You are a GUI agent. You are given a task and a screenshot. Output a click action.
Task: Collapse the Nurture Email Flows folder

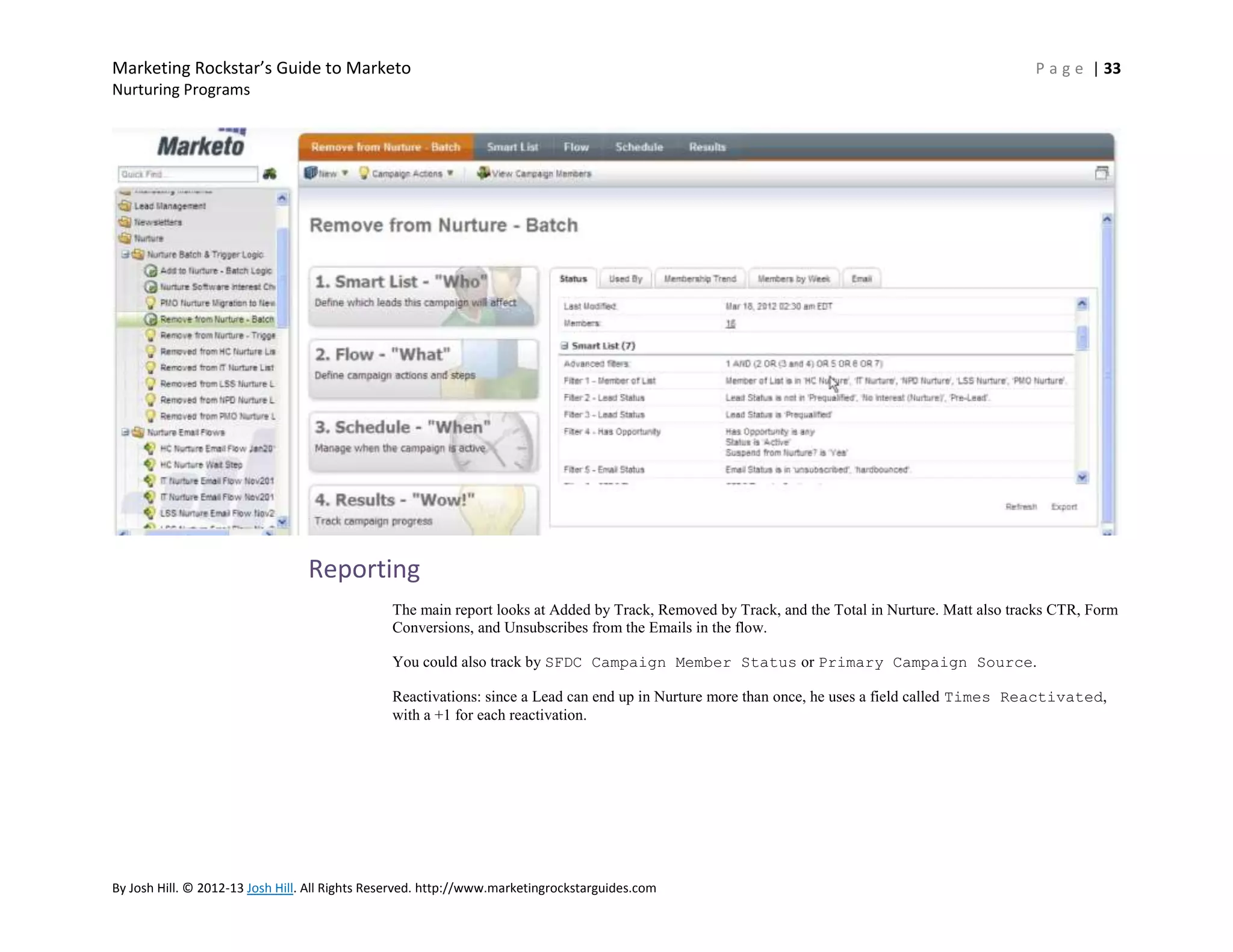point(125,432)
